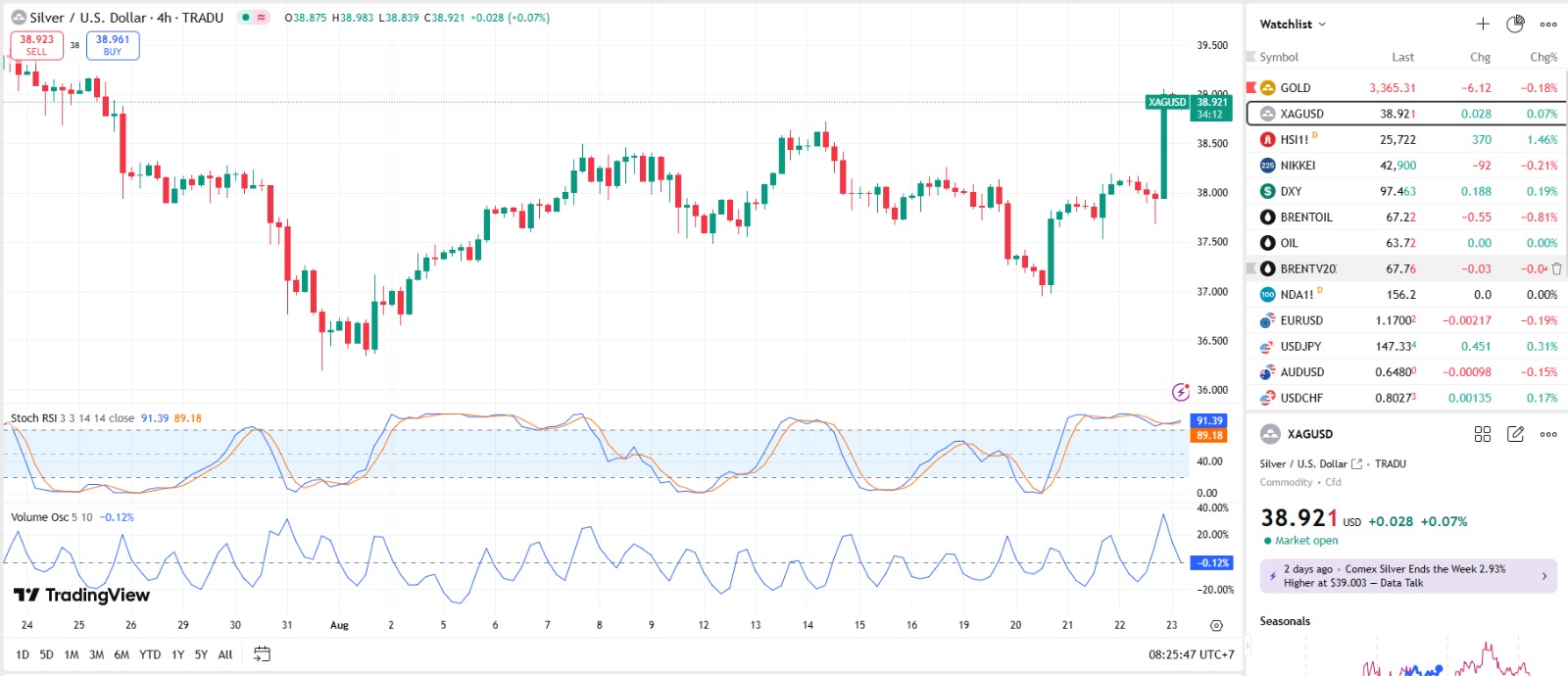Open the watchlist three-dot options menu
The height and width of the screenshot is (676, 1568).
pyautogui.click(x=1548, y=24)
